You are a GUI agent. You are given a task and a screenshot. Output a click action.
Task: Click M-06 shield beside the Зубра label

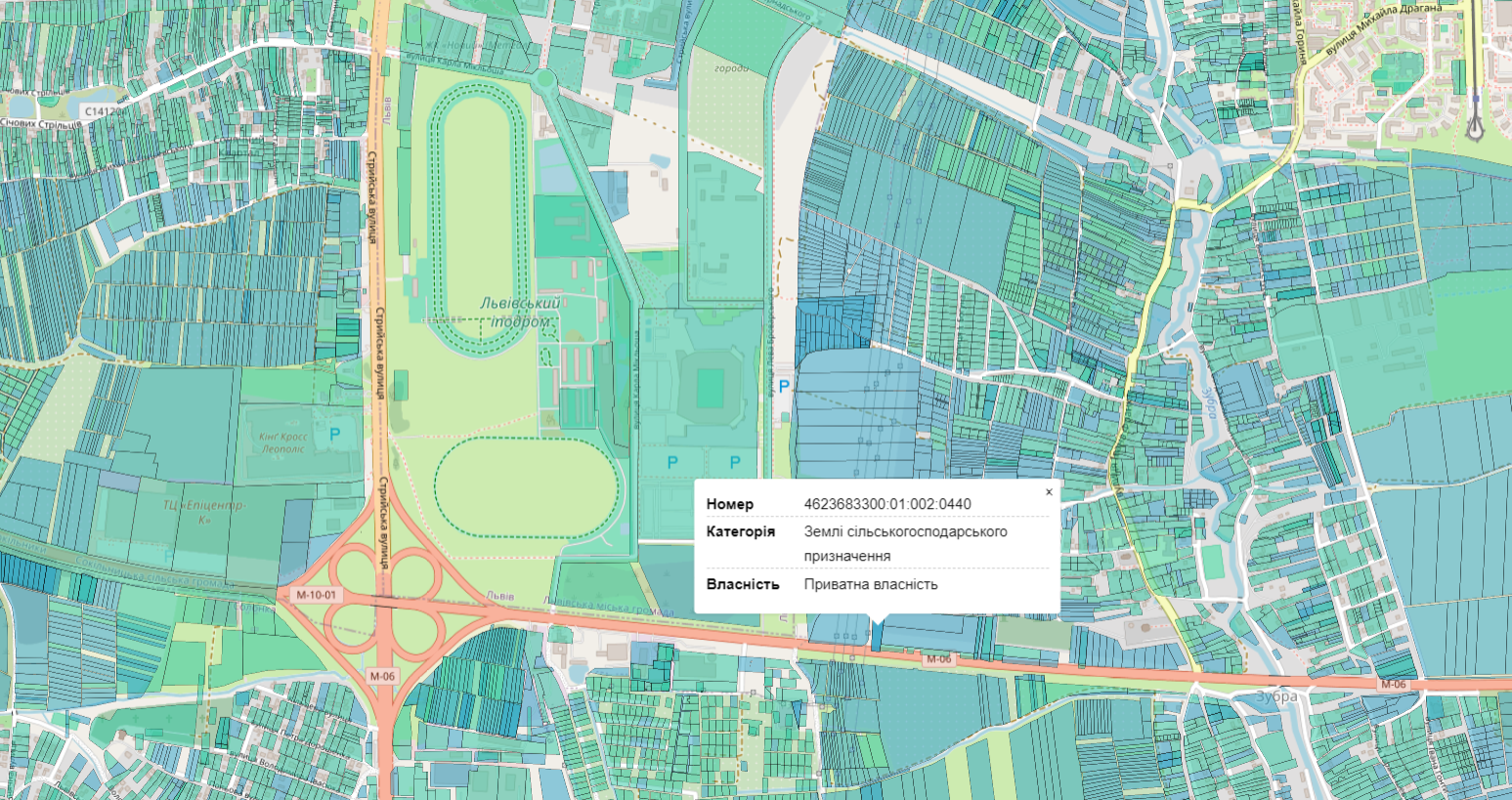[1393, 684]
